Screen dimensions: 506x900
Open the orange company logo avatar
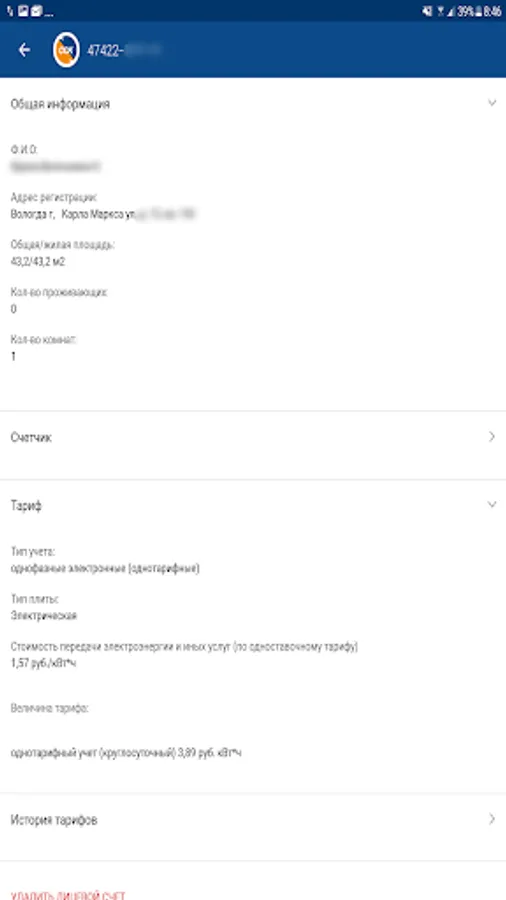click(66, 51)
